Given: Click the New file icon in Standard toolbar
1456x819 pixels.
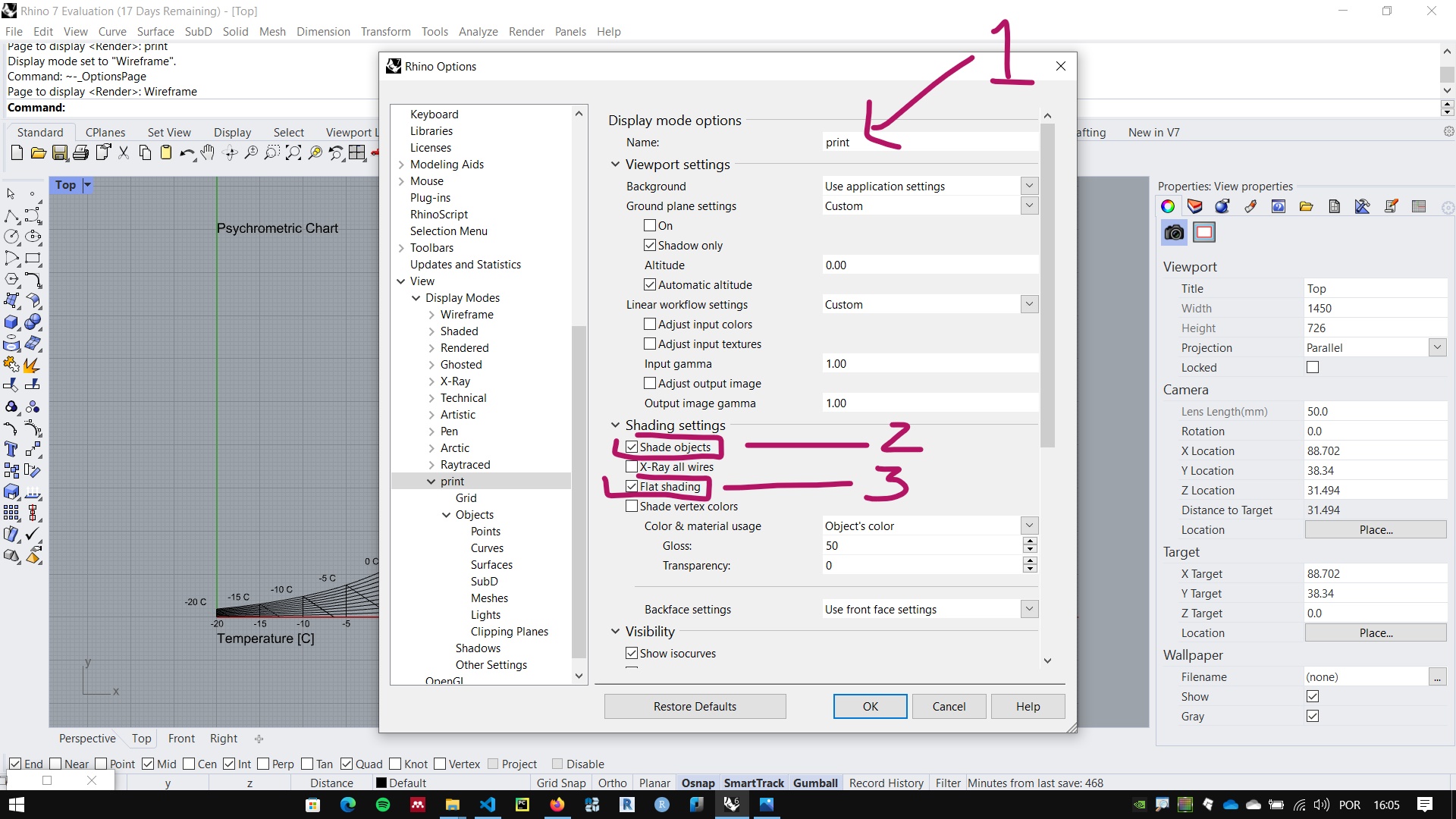Looking at the screenshot, I should (x=17, y=153).
